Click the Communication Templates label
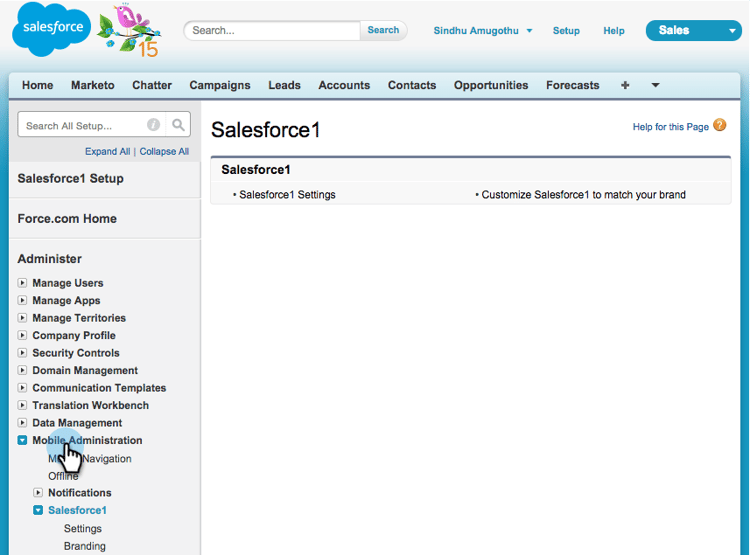 point(99,388)
